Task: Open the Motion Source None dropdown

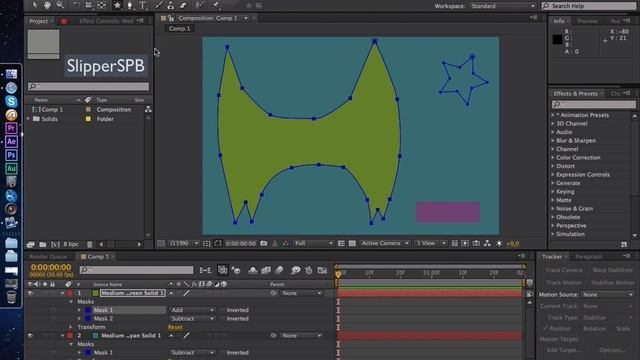Action: click(x=607, y=295)
